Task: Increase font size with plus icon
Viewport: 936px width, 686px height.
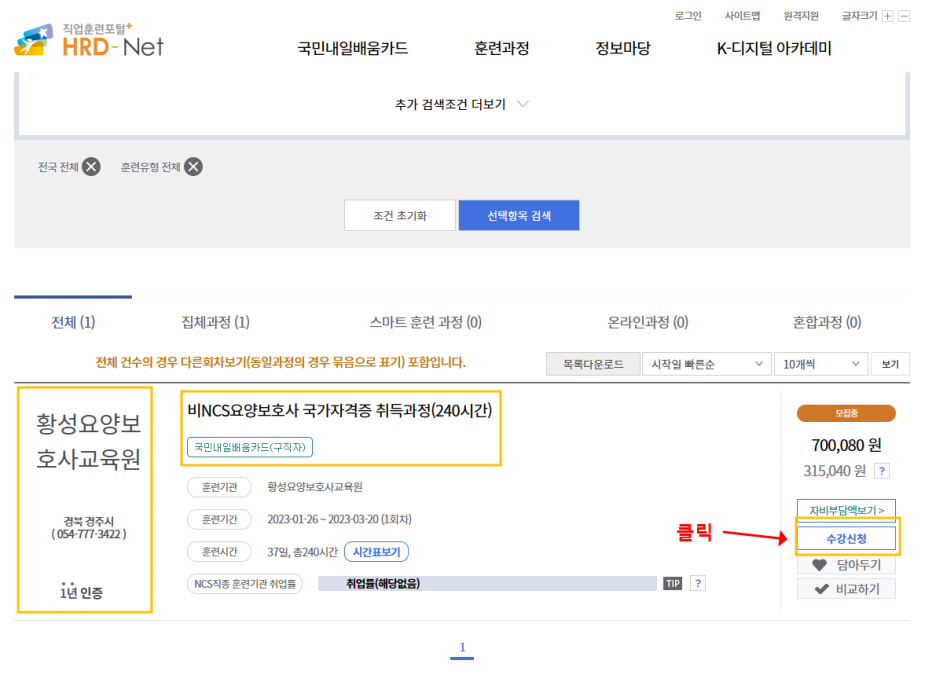Action: coord(888,16)
